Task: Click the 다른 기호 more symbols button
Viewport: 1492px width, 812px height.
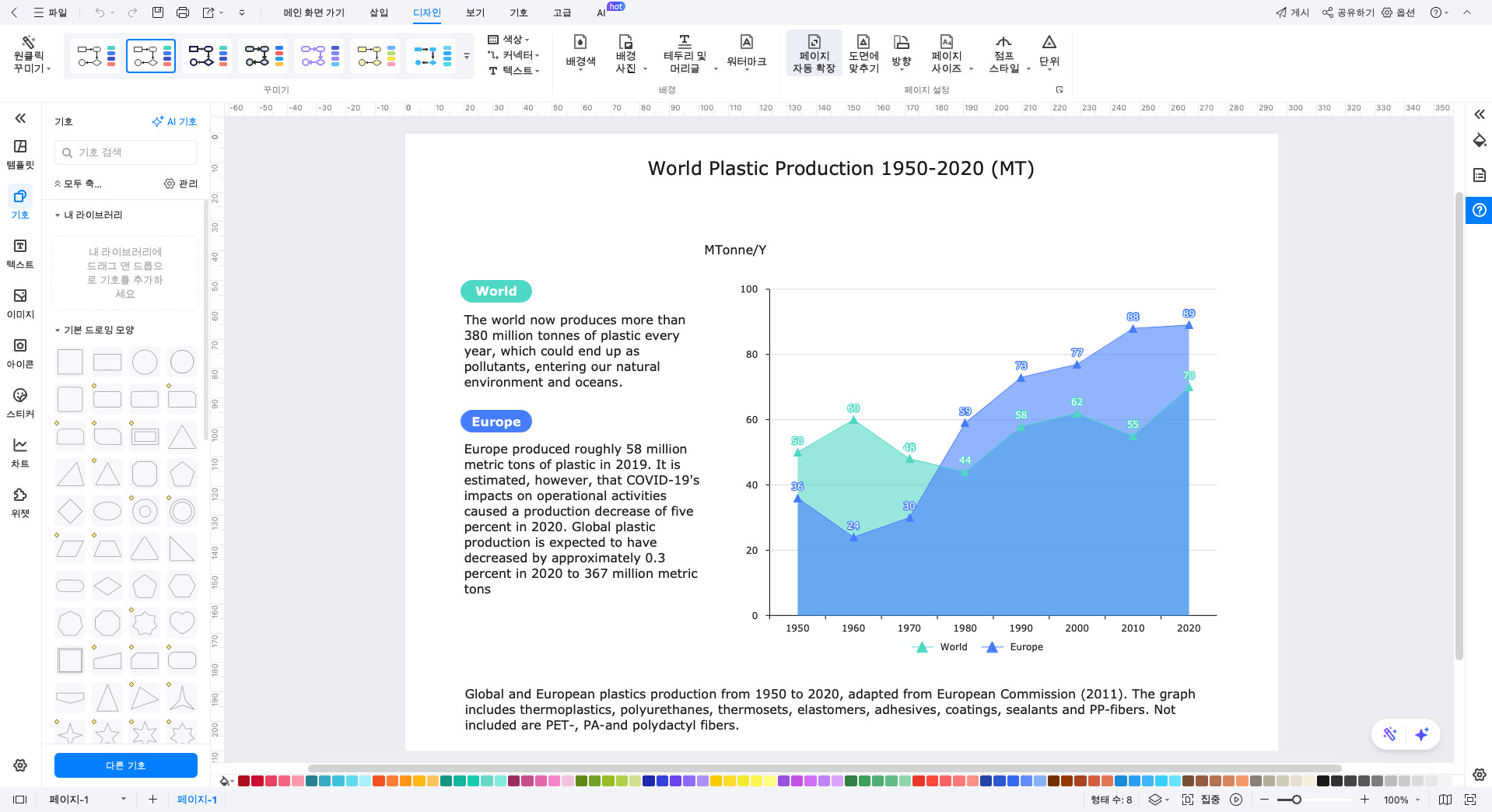Action: pyautogui.click(x=126, y=765)
